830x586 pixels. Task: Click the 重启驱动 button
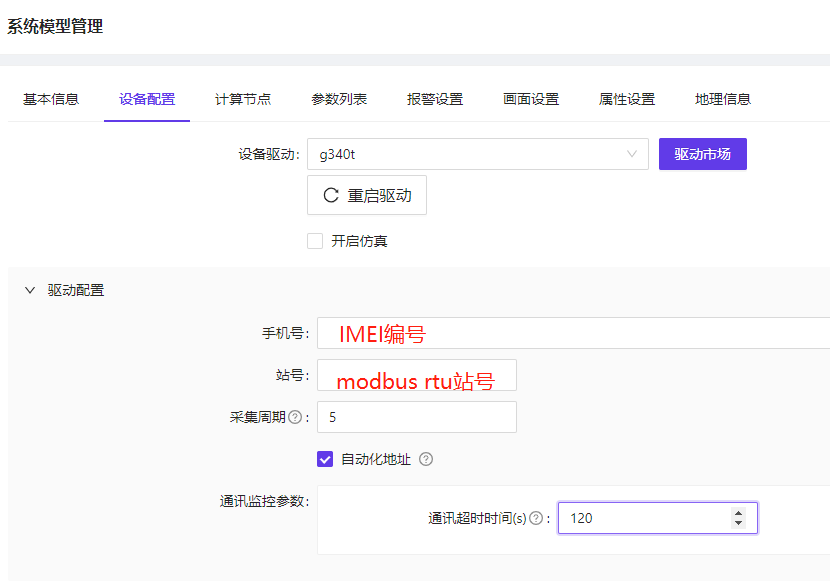pos(367,195)
